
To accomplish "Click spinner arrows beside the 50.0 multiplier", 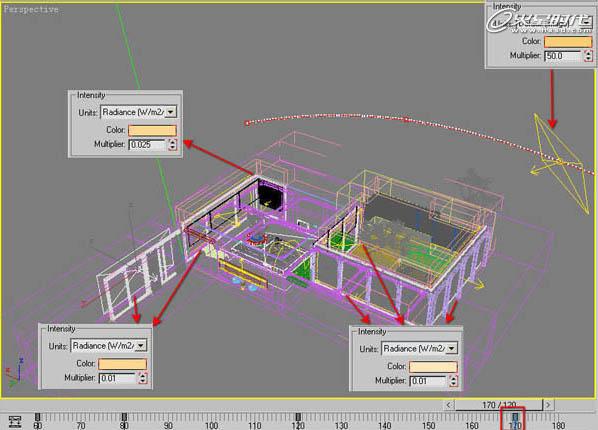I will pos(588,56).
